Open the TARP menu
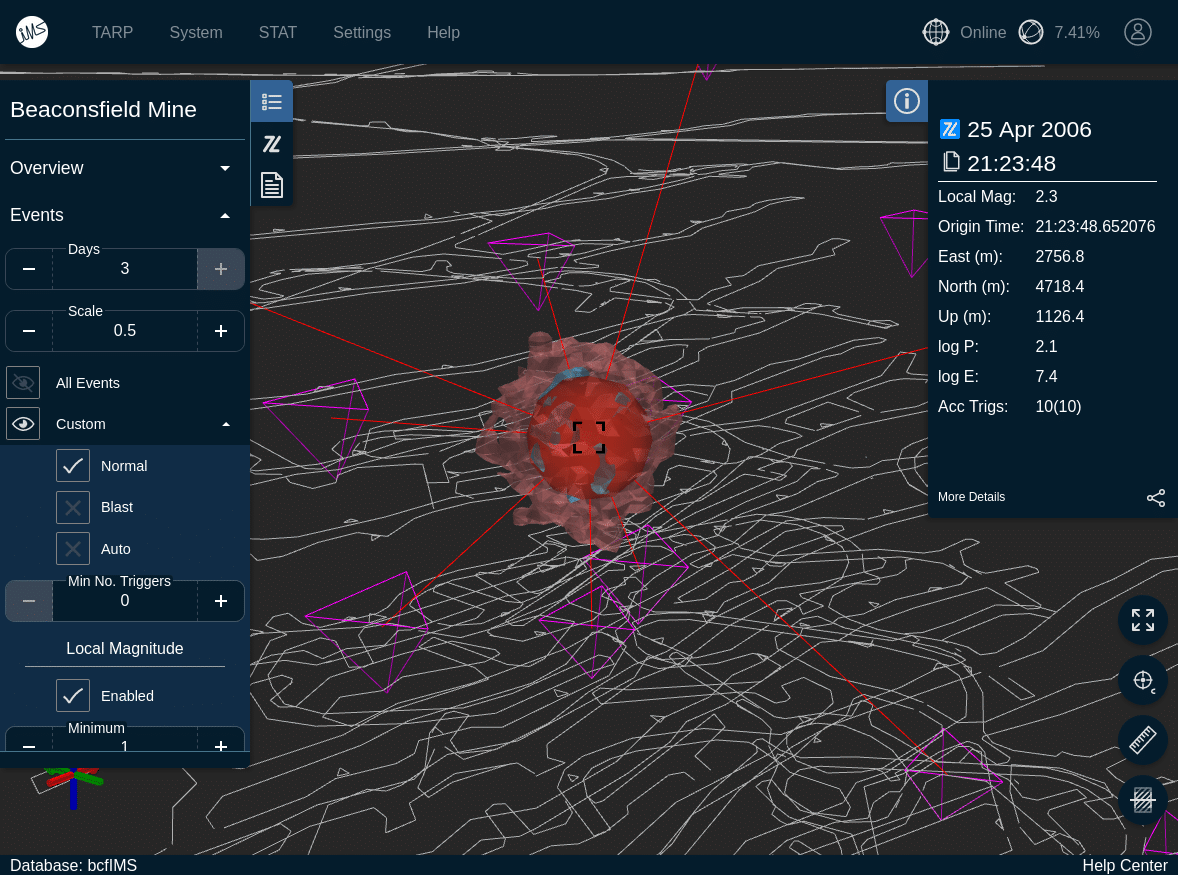The height and width of the screenshot is (875, 1178). (x=112, y=32)
